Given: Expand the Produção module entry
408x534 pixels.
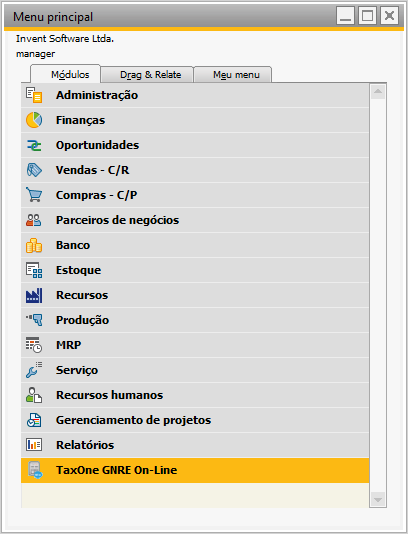Looking at the screenshot, I should (x=195, y=320).
